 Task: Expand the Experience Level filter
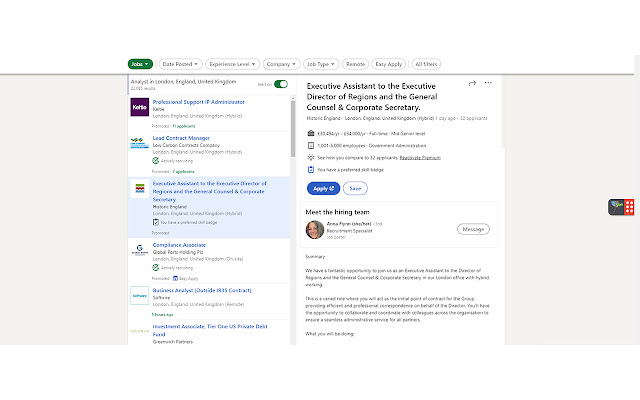232,64
